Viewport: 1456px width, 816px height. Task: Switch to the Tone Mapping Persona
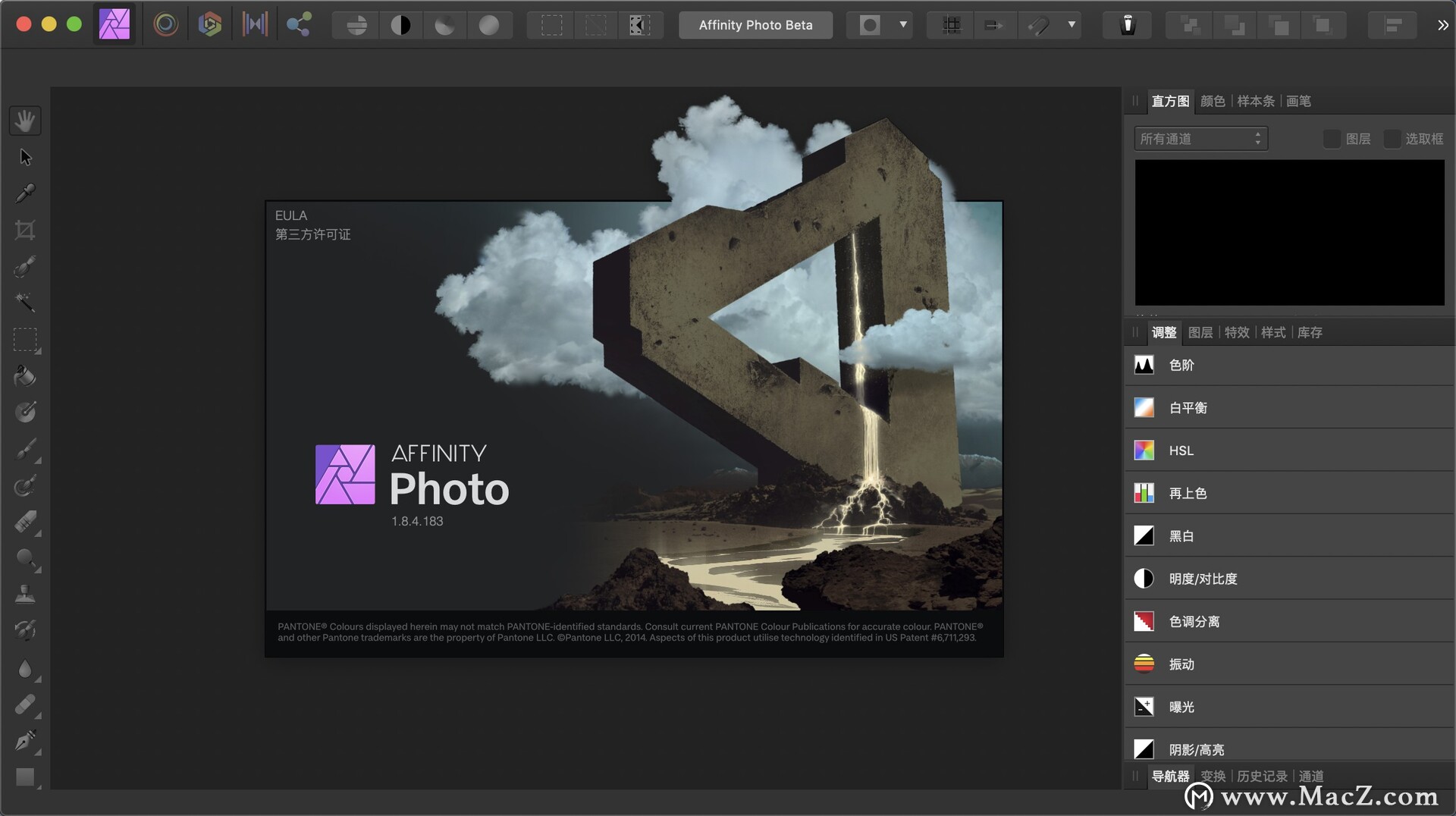(x=255, y=24)
